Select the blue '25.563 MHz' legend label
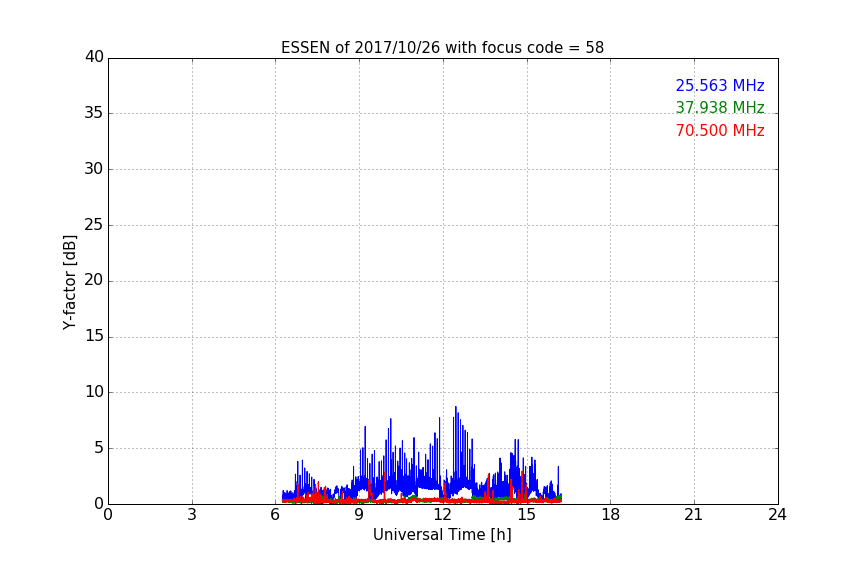 coord(720,85)
